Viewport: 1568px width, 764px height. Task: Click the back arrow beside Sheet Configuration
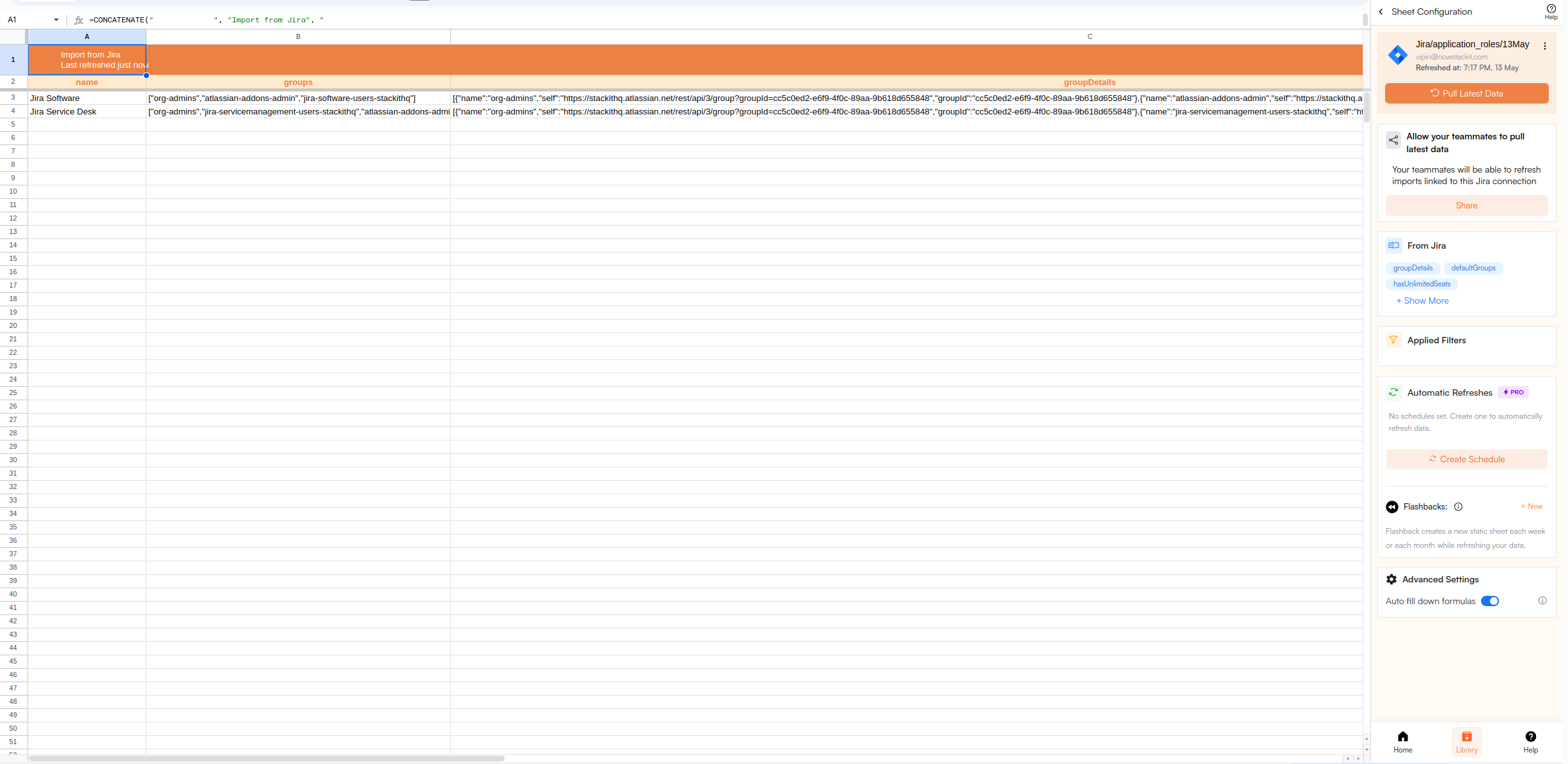tap(1381, 12)
